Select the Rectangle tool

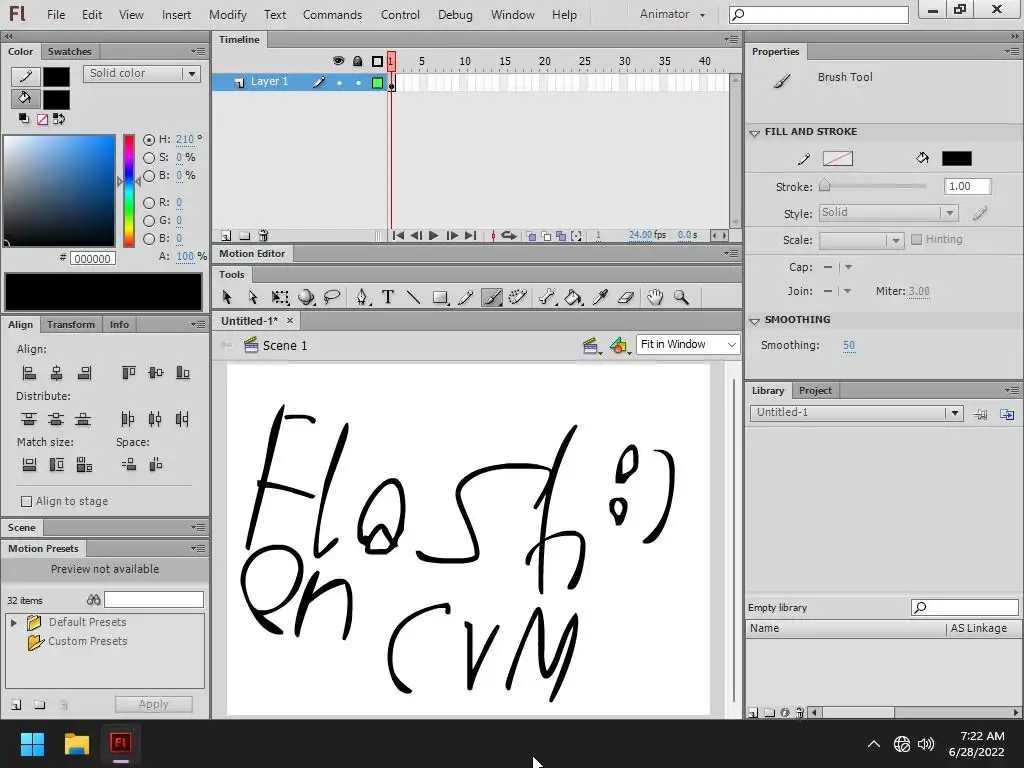(440, 297)
